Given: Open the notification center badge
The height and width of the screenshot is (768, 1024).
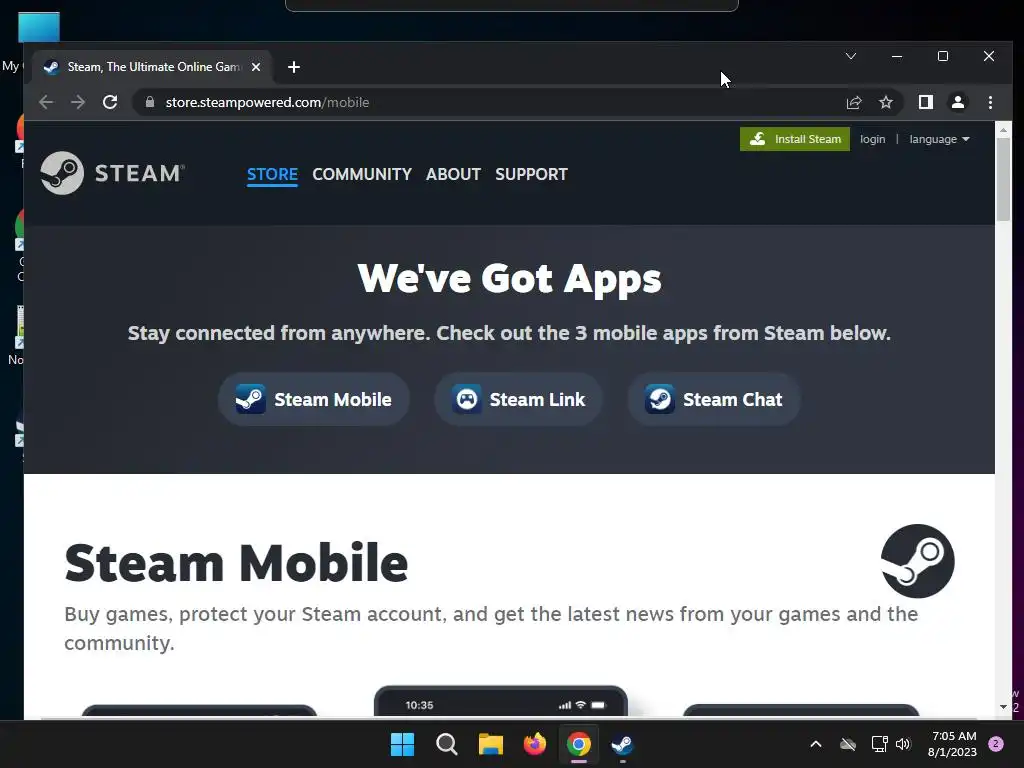Looking at the screenshot, I should (x=996, y=744).
